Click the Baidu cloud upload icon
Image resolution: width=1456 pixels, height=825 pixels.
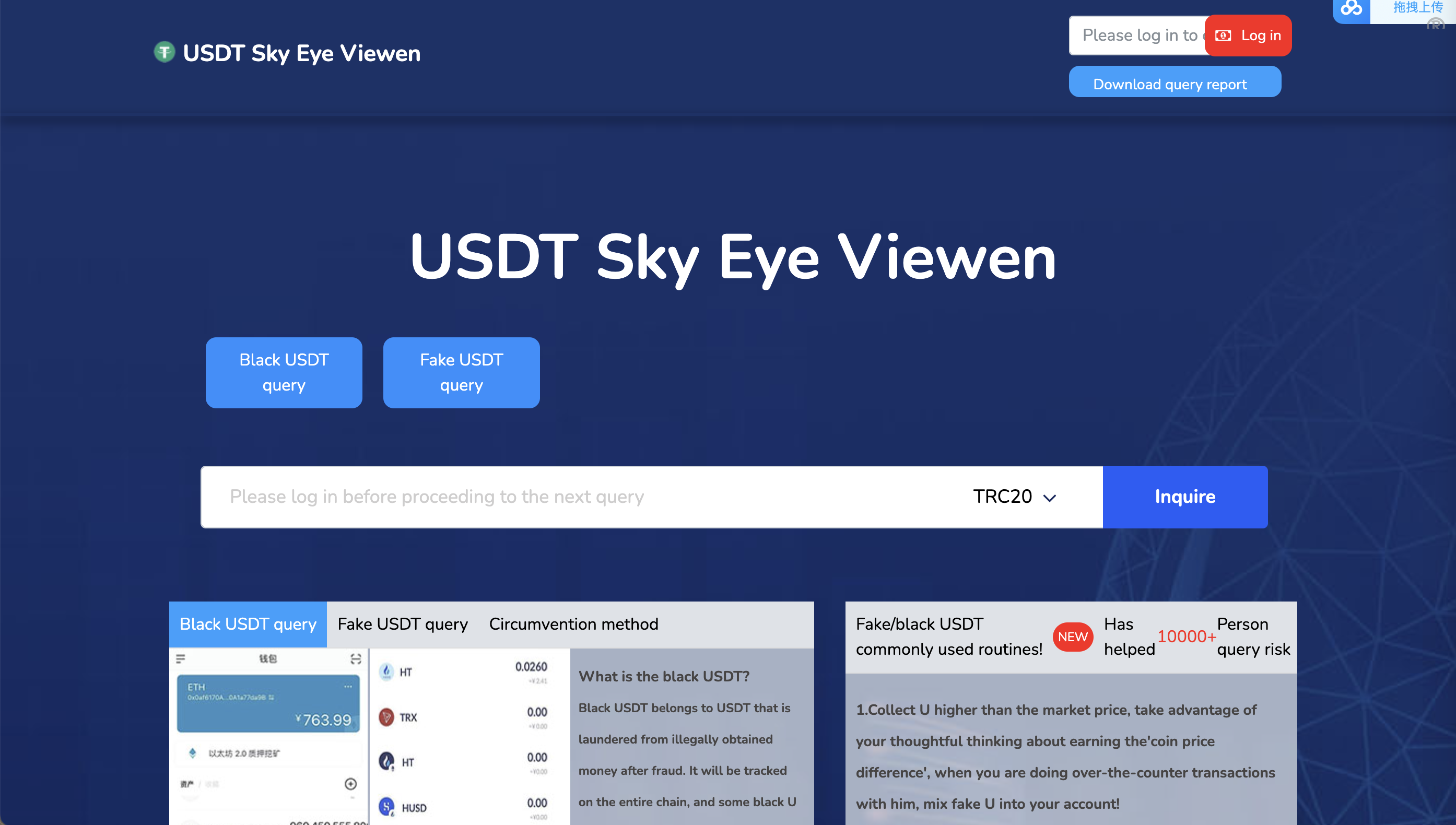pyautogui.click(x=1351, y=8)
